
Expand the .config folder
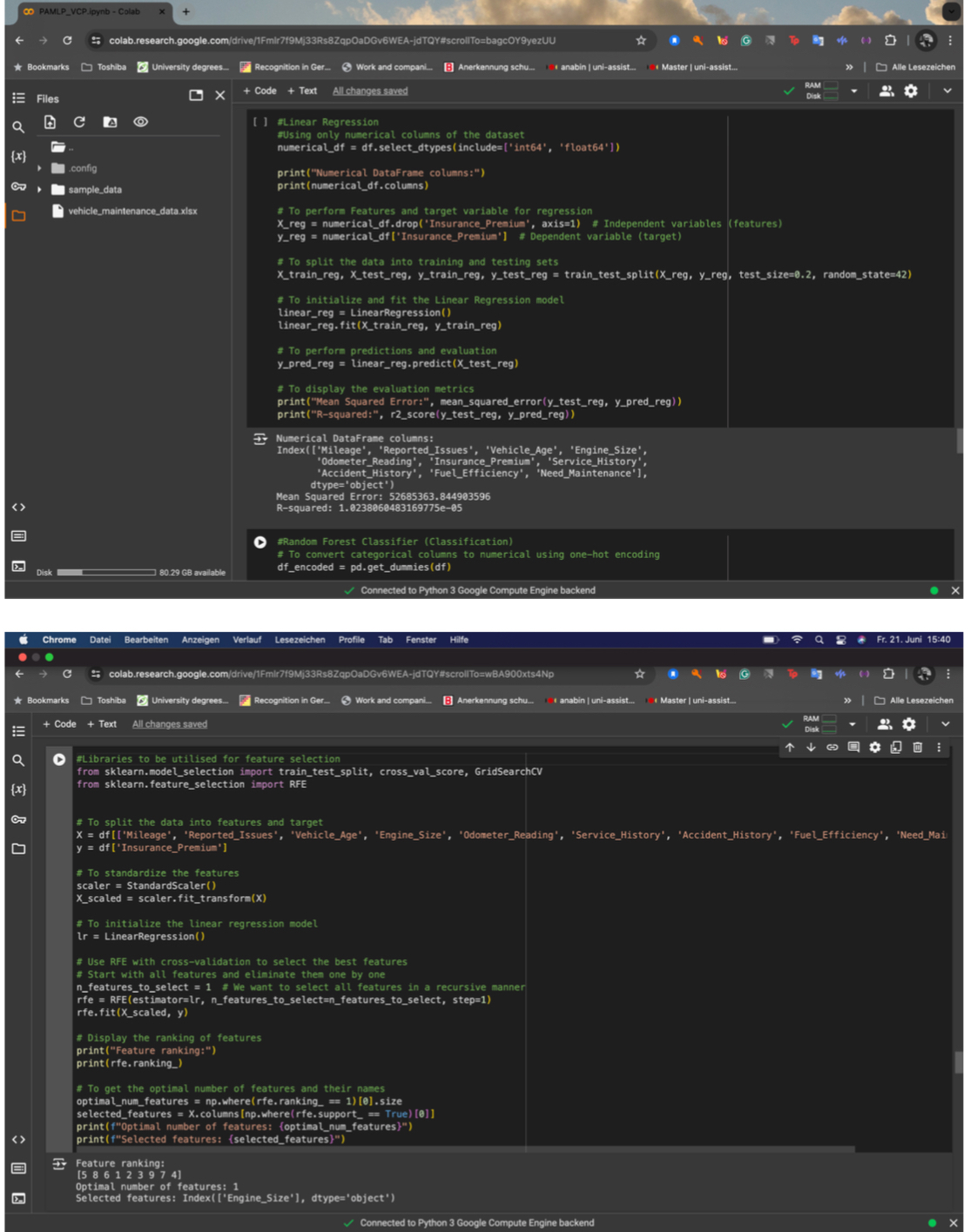(x=39, y=168)
